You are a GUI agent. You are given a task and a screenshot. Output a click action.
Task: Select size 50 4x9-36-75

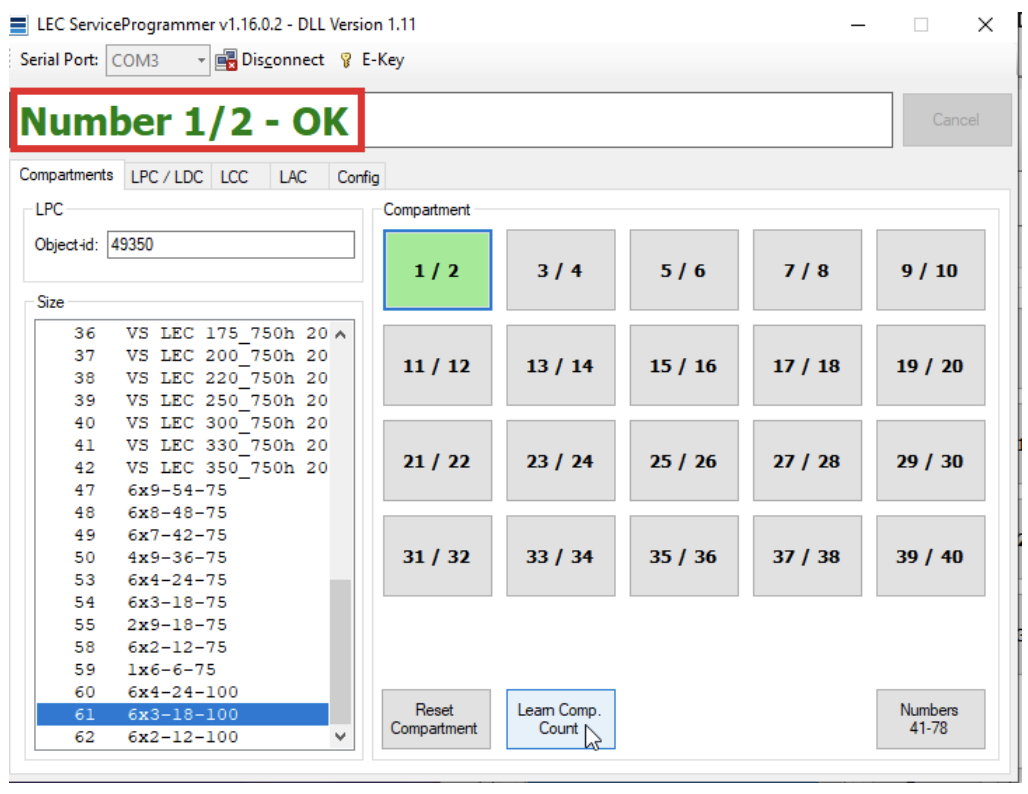point(183,557)
